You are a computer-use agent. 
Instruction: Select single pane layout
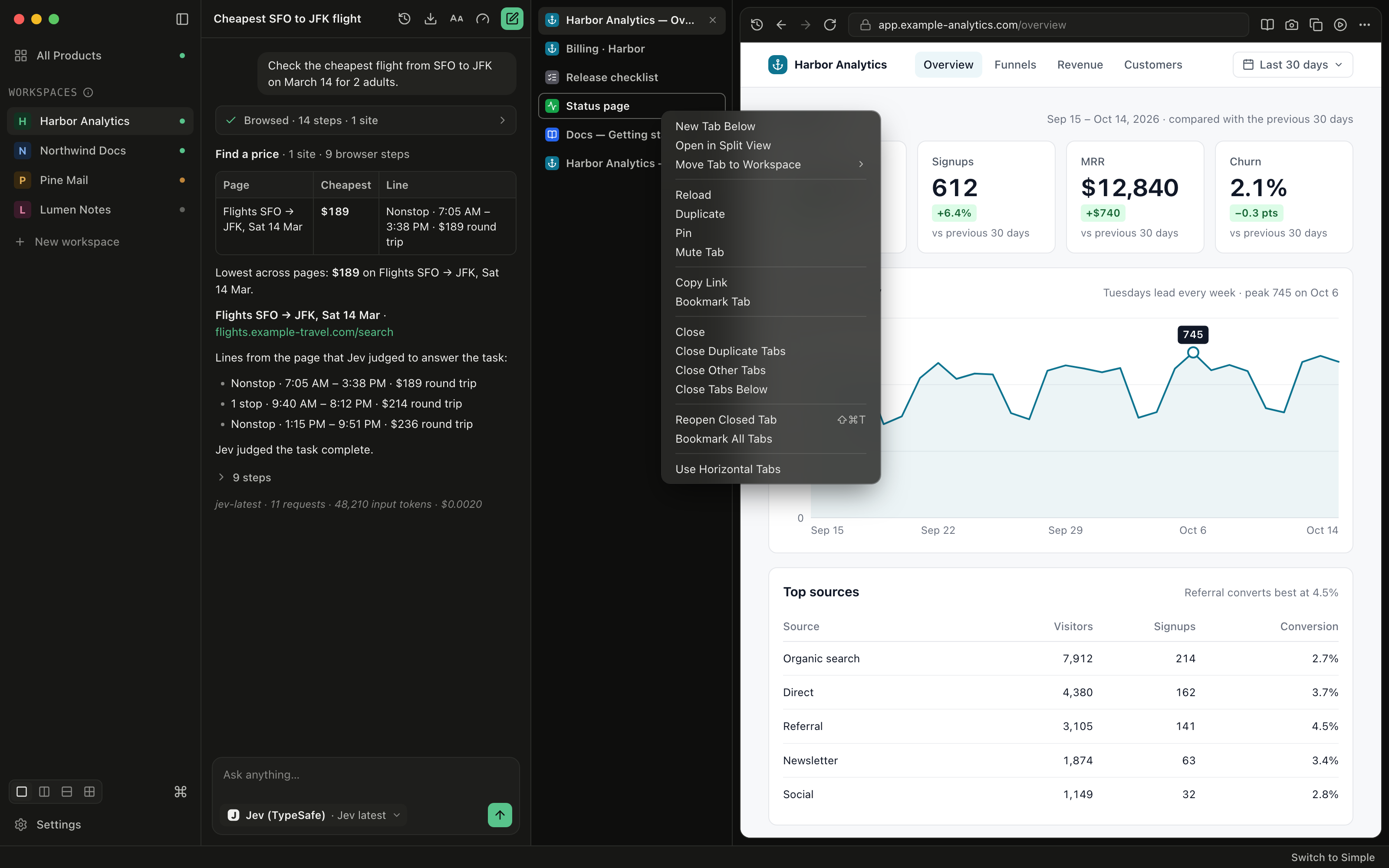(22, 792)
